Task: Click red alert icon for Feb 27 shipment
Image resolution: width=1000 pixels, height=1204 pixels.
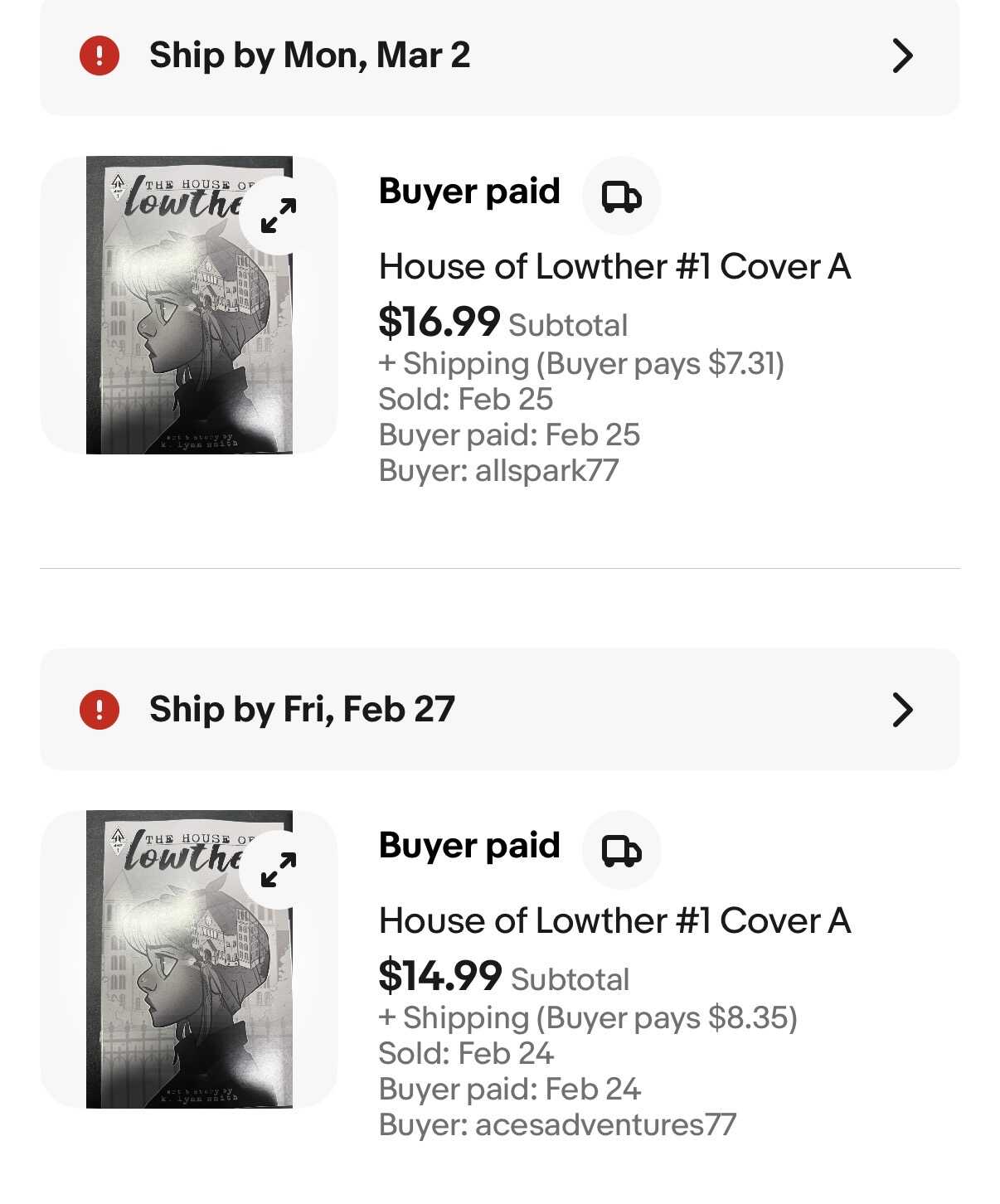Action: pyautogui.click(x=100, y=710)
